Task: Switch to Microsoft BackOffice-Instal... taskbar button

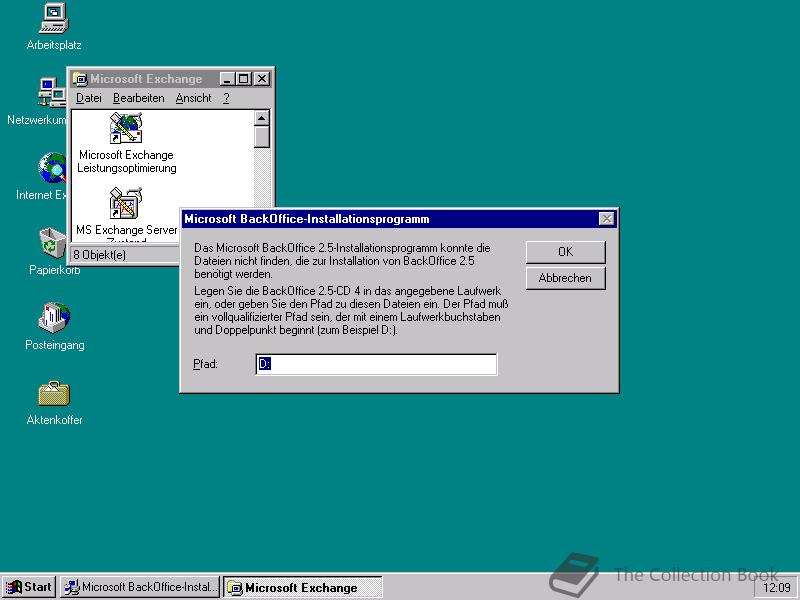Action: 139,587
